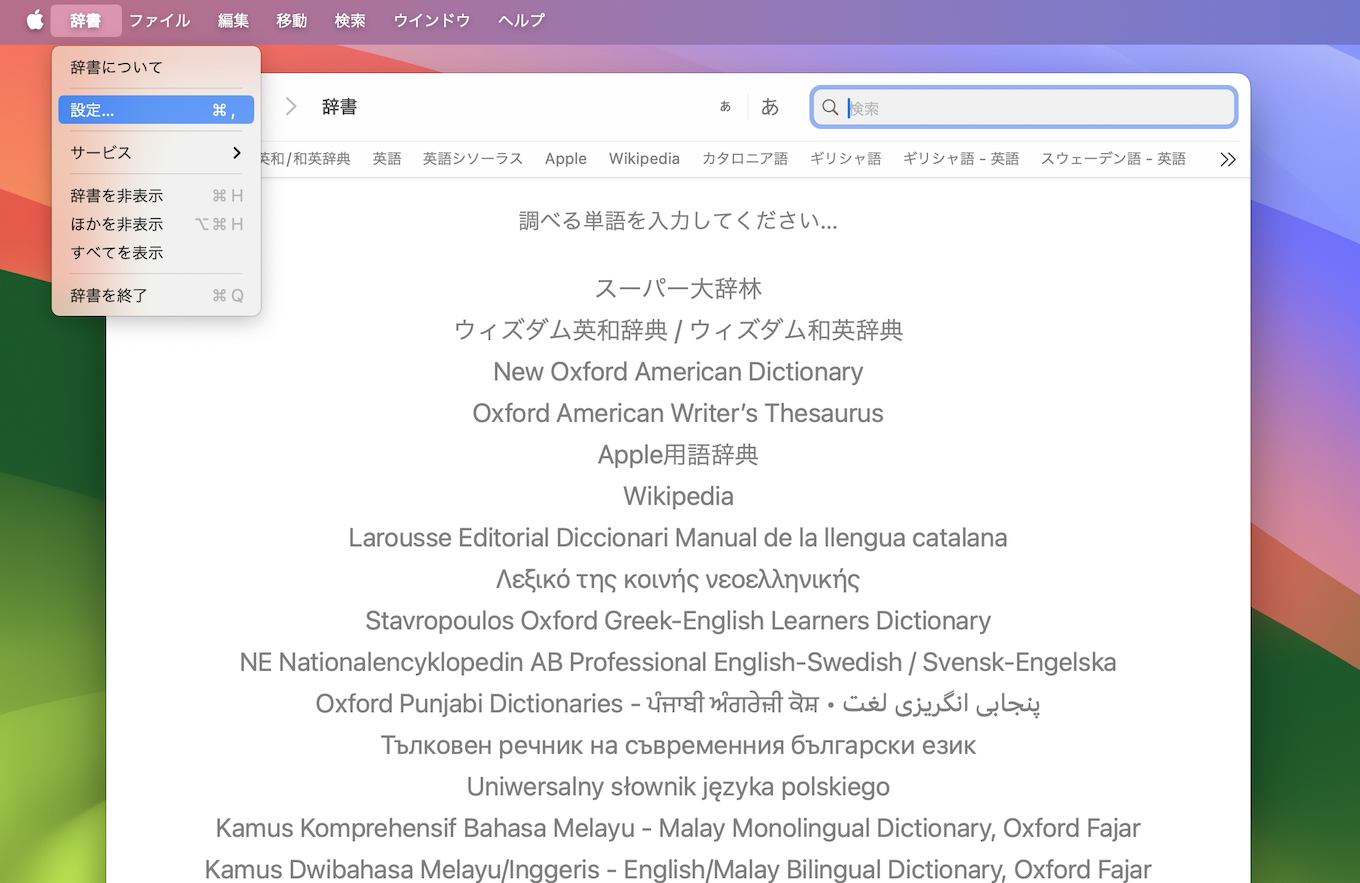The image size is (1360, 883).
Task: Choose ほかを非表示 from the menu
Action: click(156, 224)
